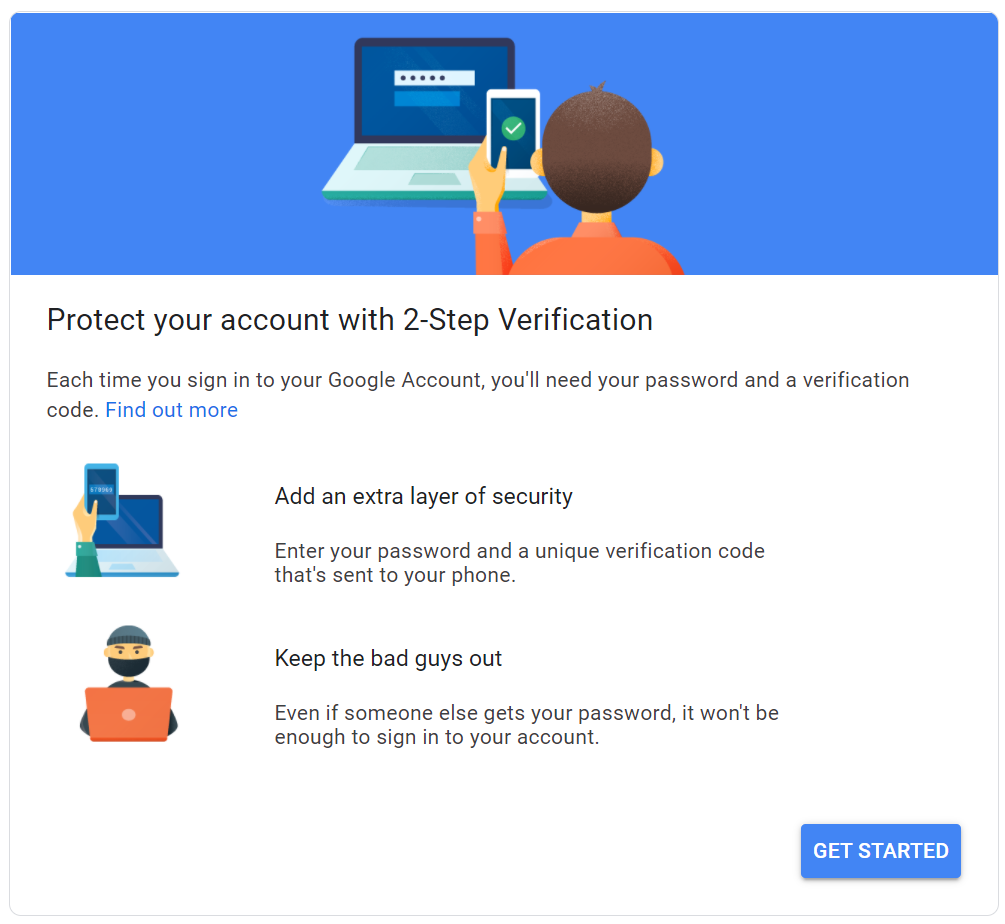Click the burglar's orange laptop
This screenshot has width=1005, height=924.
pyautogui.click(x=128, y=713)
